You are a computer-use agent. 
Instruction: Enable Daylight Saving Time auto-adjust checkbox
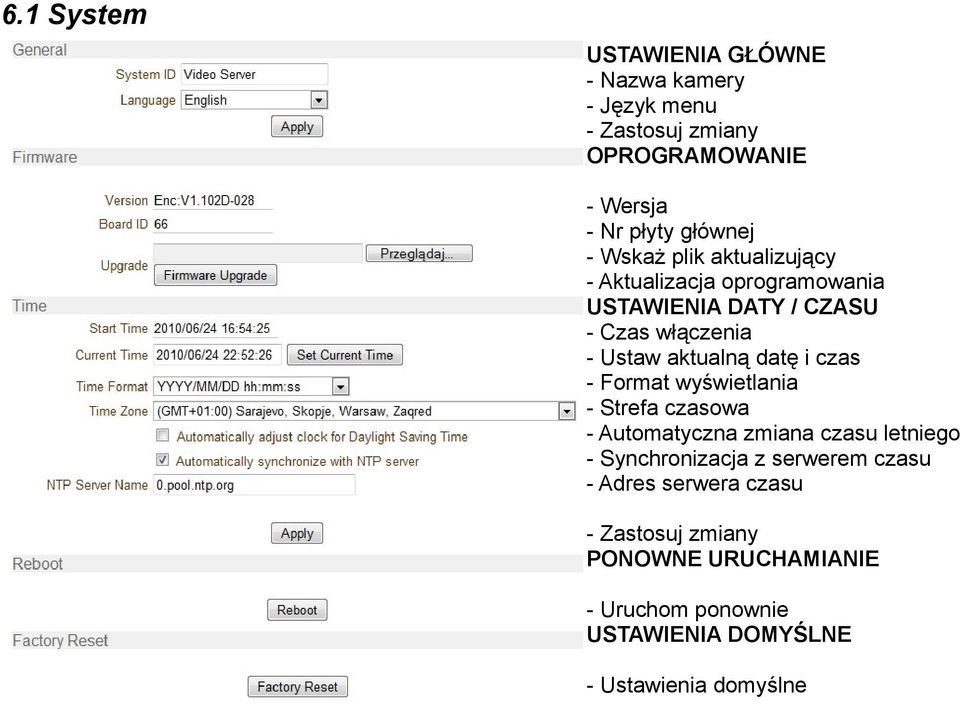pos(162,435)
